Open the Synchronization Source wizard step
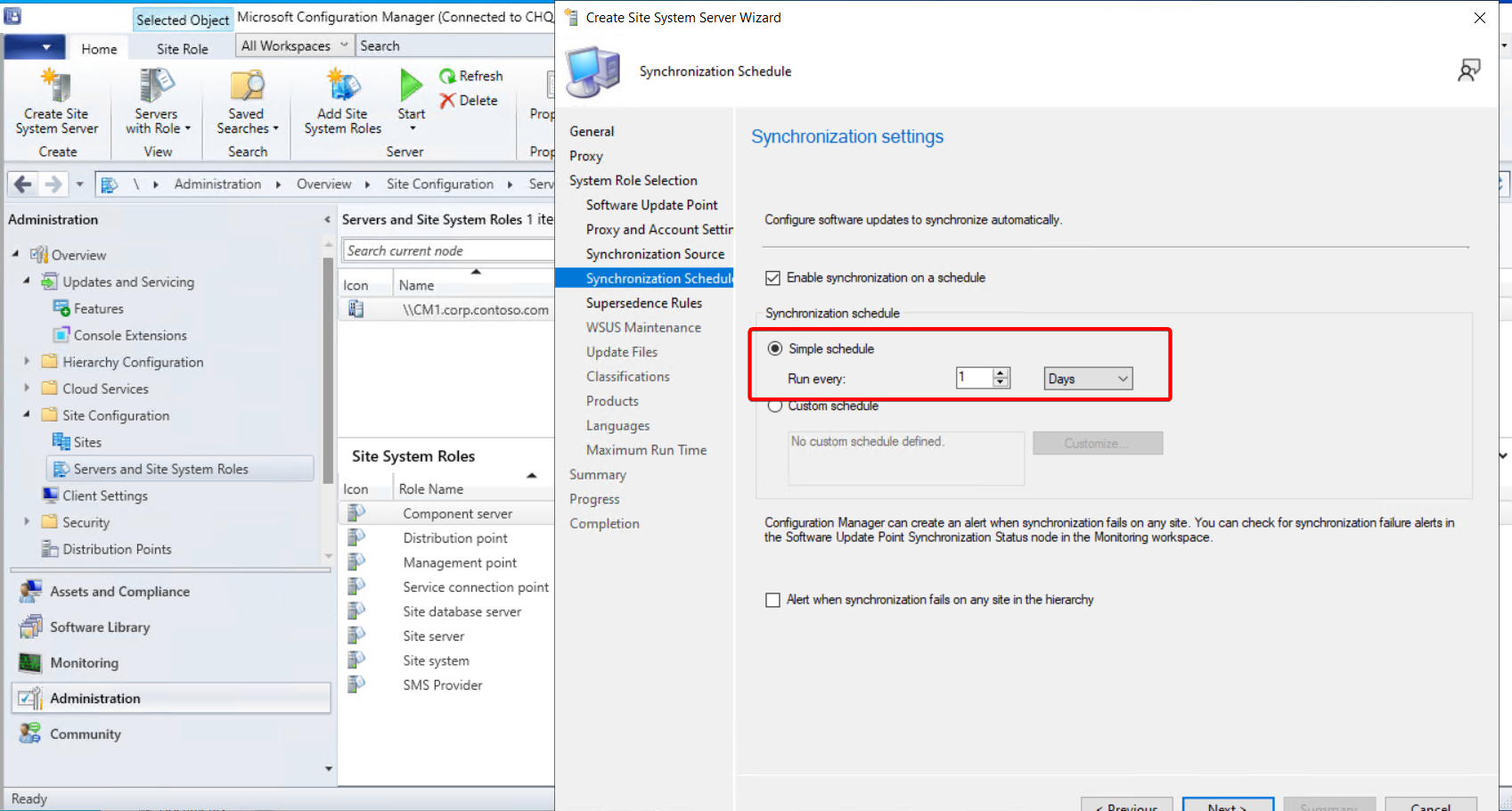 click(x=655, y=254)
